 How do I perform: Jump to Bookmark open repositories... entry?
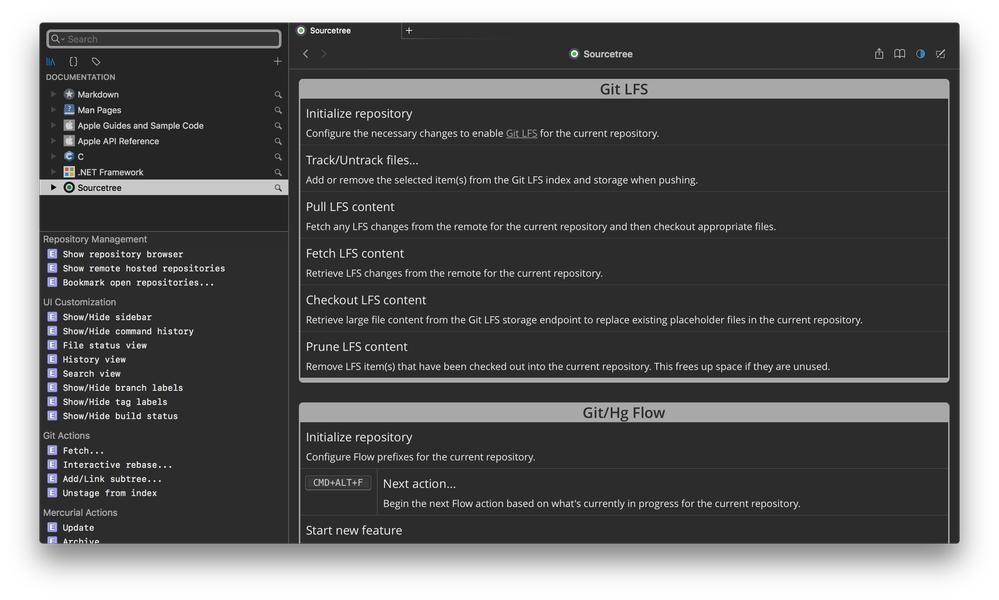click(x=138, y=282)
